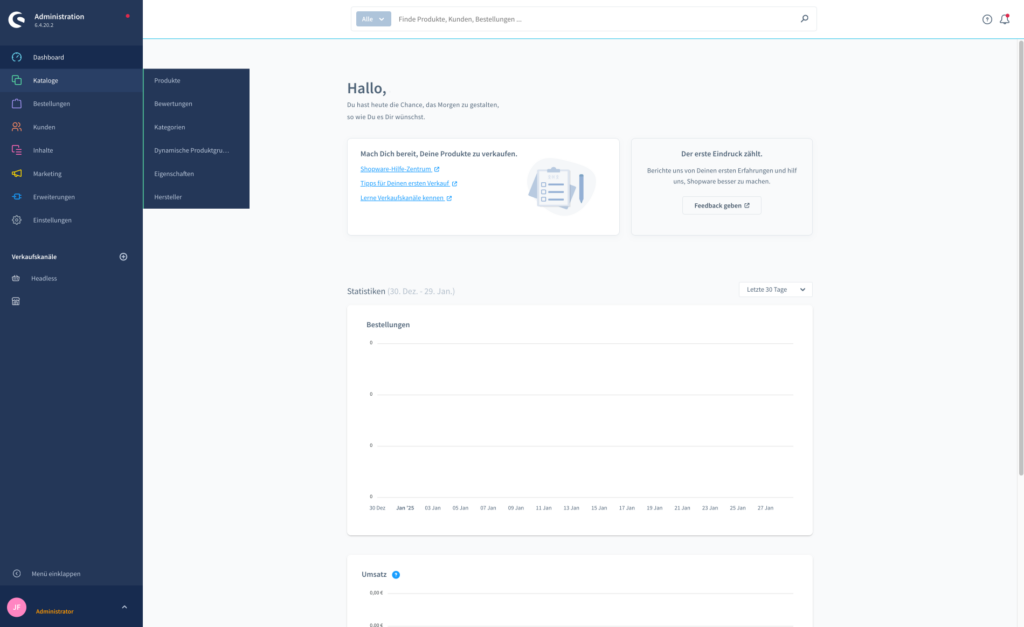
Task: Expand the Administrator user menu chevron
Action: point(124,607)
